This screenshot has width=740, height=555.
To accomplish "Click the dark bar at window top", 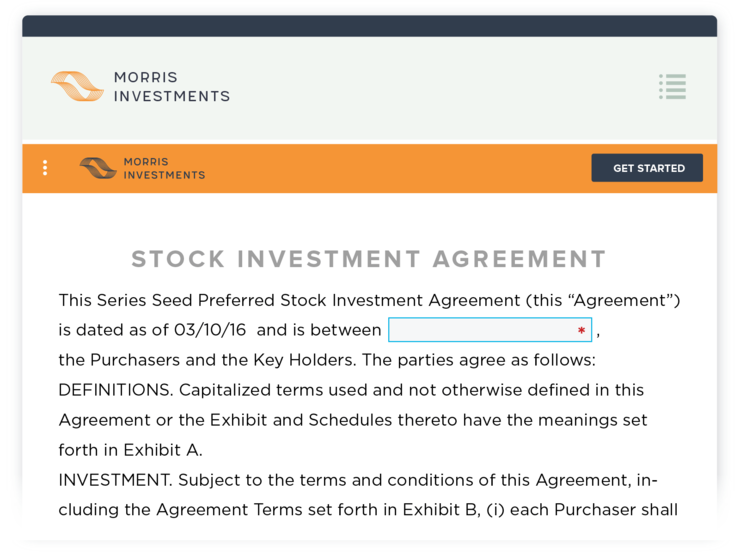I will [x=369, y=26].
